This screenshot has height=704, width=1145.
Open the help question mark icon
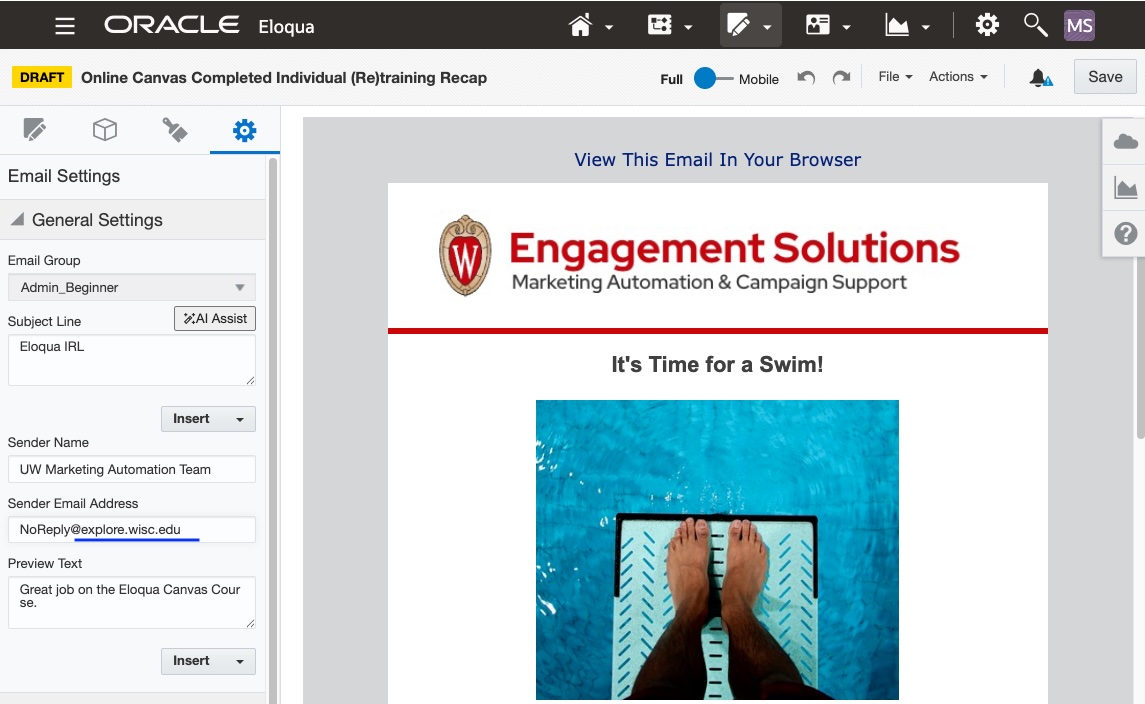pos(1125,234)
